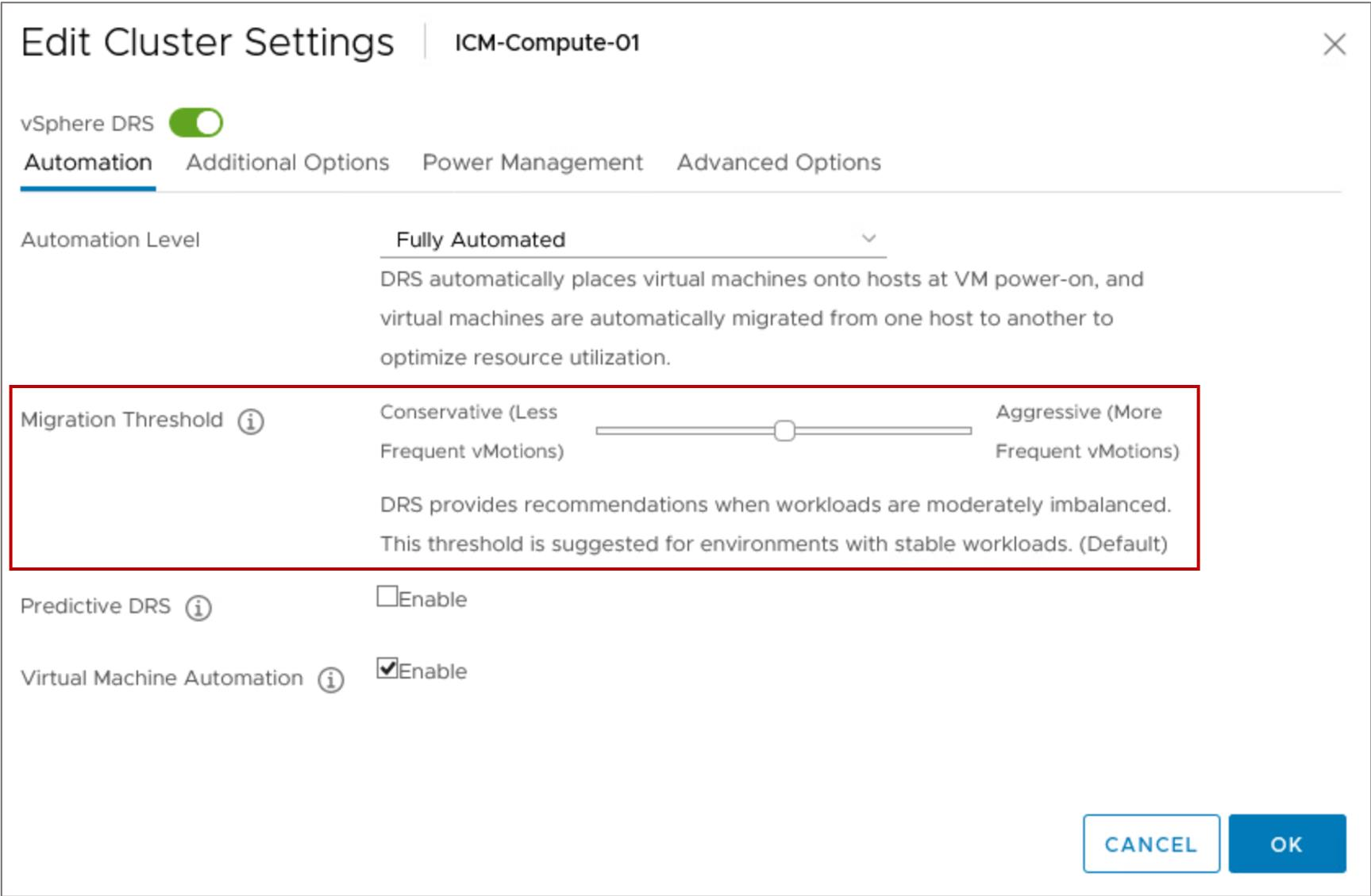Click the ICM-Compute-01 cluster name
Image resolution: width=1371 pixels, height=896 pixels.
point(547,43)
